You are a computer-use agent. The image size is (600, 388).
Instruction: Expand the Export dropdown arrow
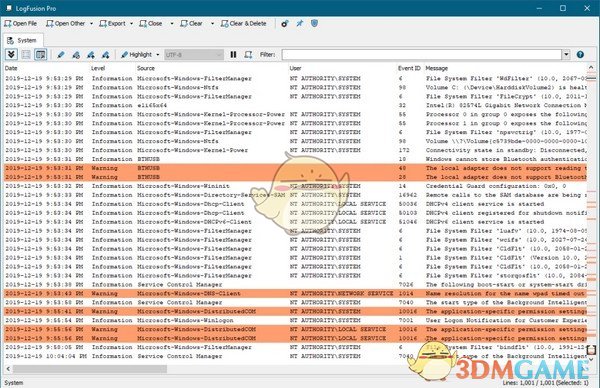pos(132,24)
